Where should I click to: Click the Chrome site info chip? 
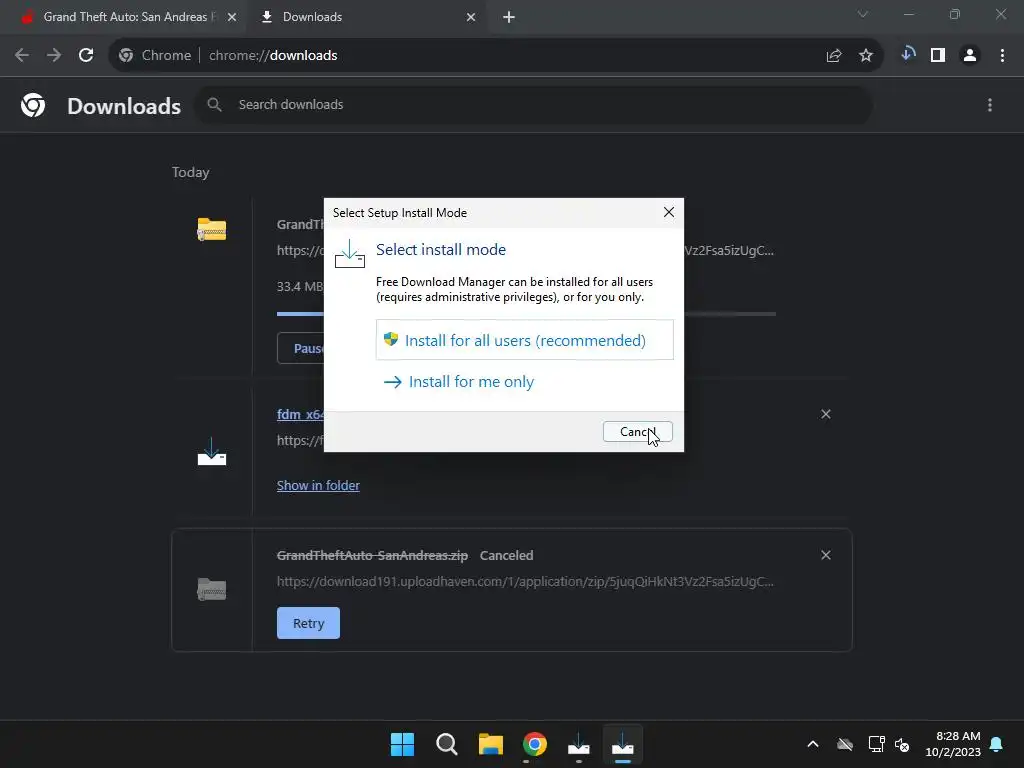click(x=155, y=56)
